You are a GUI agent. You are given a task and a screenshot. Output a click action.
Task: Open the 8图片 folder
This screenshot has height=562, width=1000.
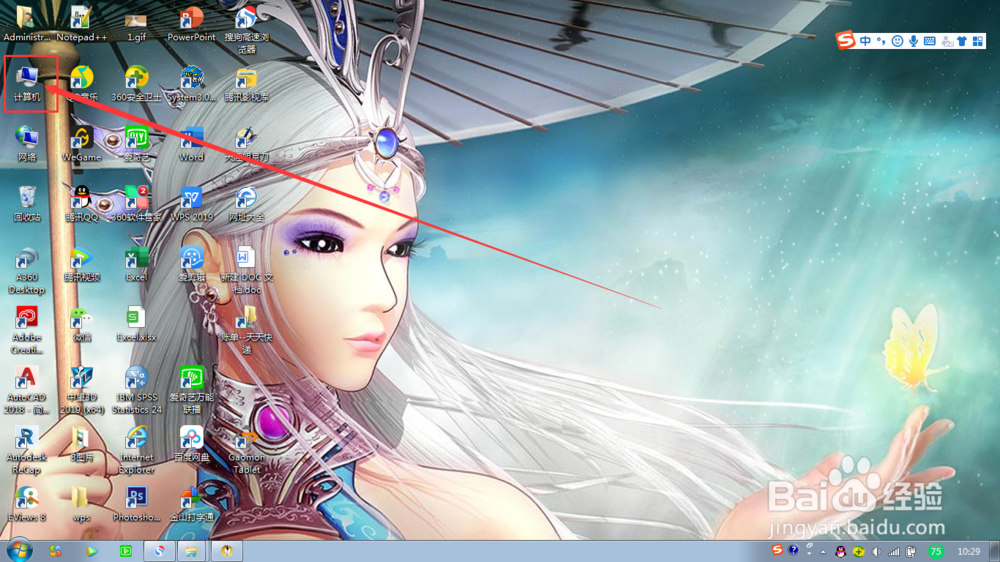81,444
